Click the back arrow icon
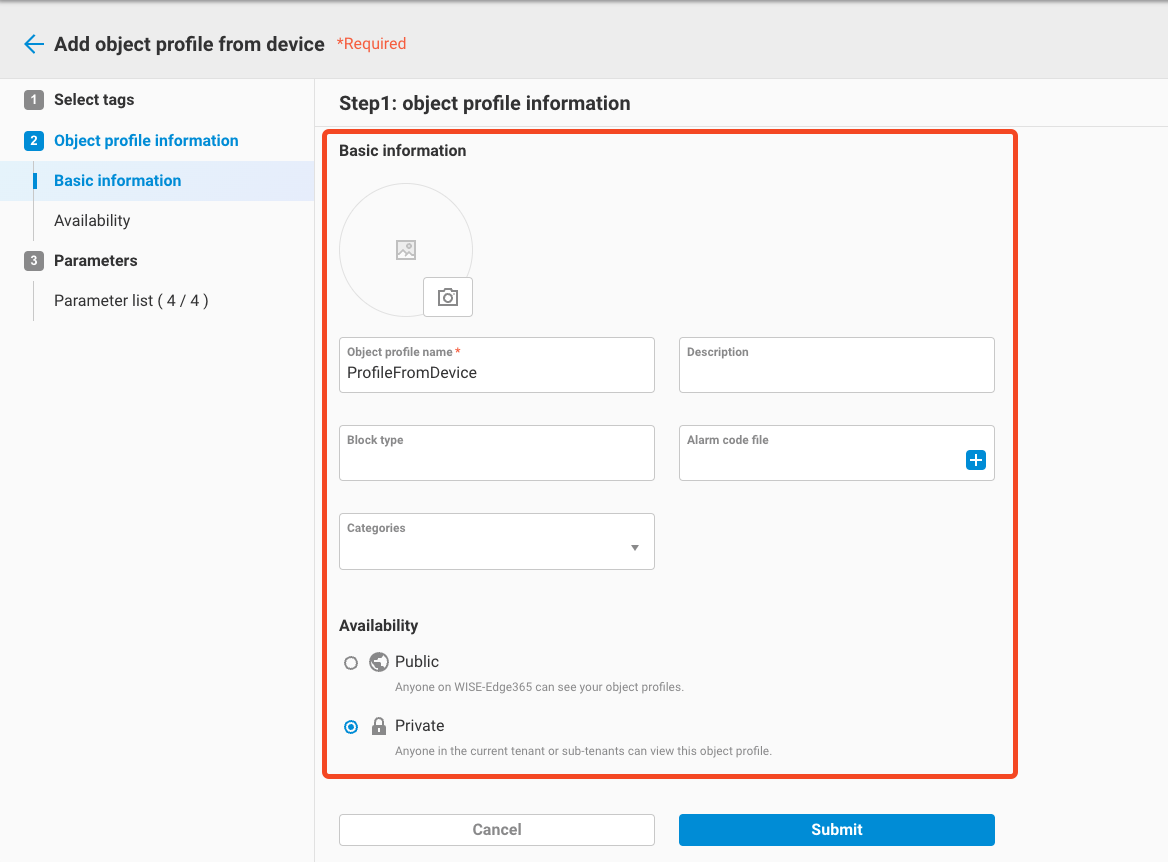 tap(34, 44)
